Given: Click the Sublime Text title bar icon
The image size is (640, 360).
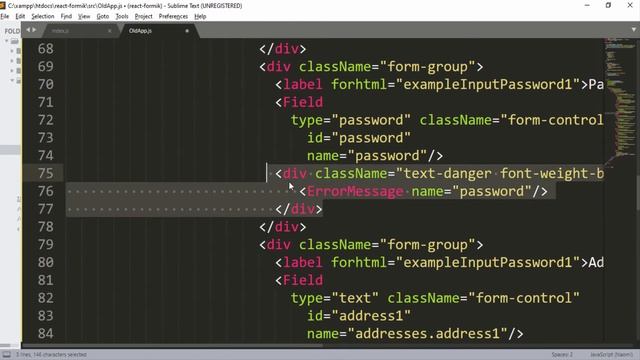Looking at the screenshot, I should pos(3,5).
